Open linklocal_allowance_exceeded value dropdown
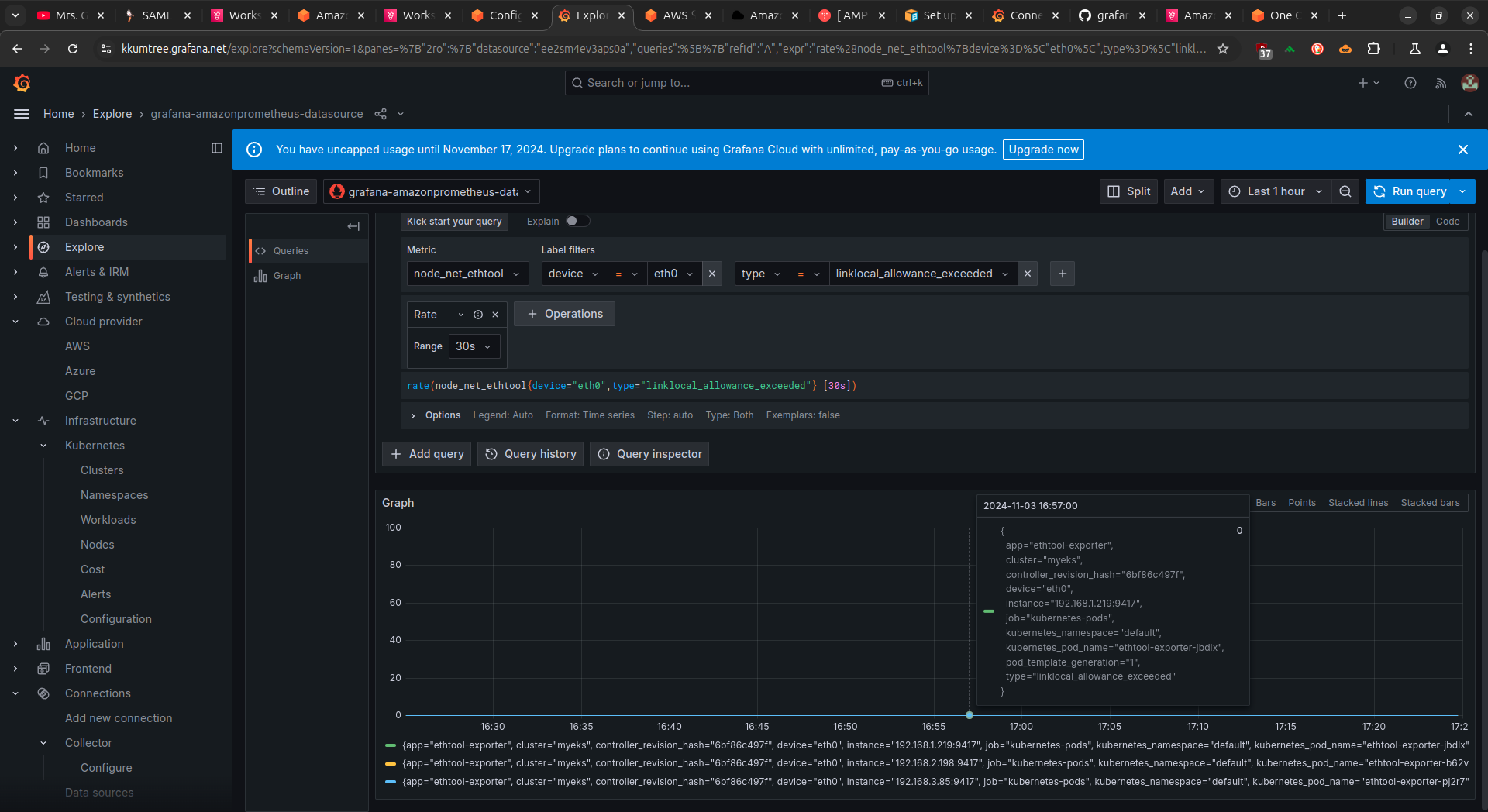 point(922,274)
